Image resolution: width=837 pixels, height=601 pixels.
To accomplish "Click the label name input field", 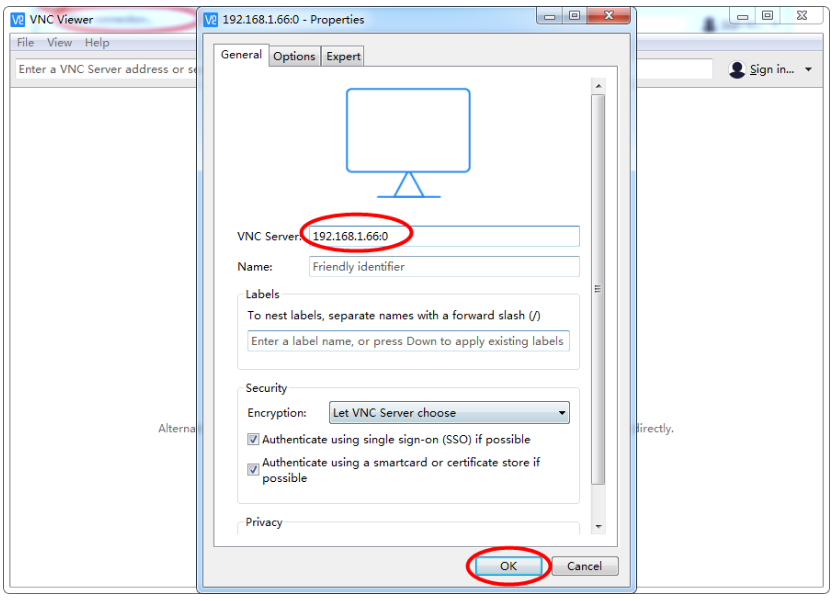I will 408,341.
